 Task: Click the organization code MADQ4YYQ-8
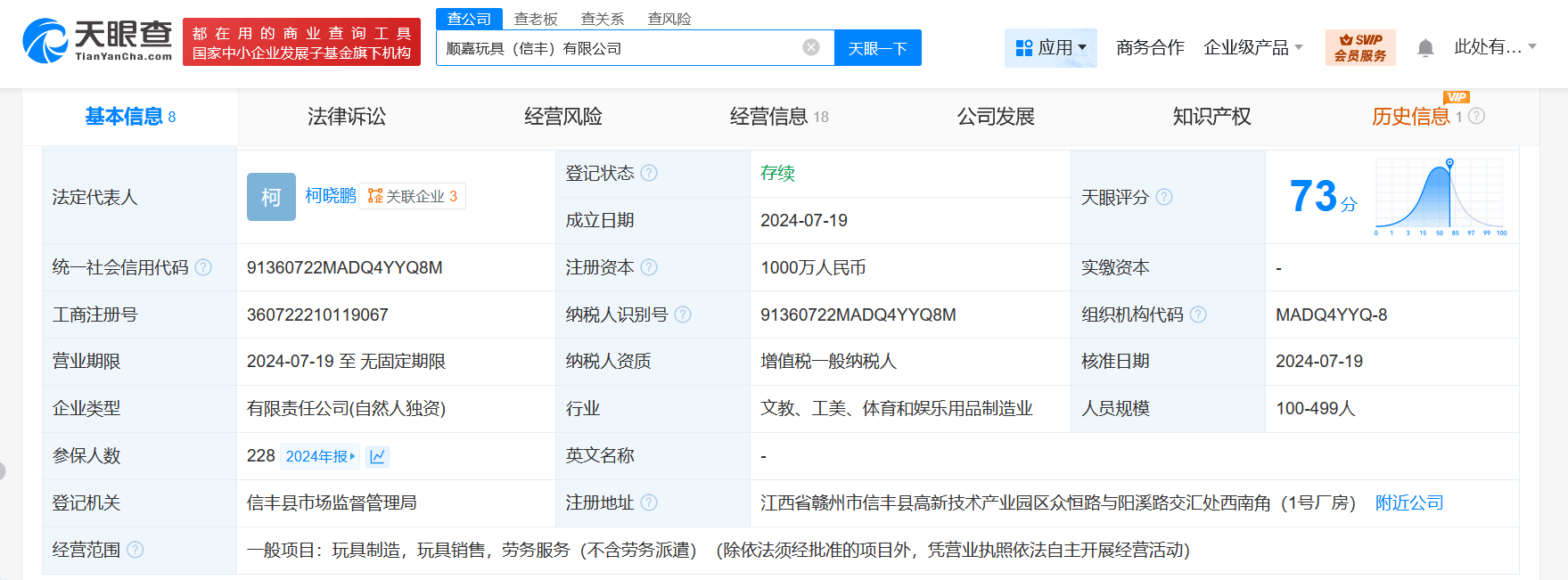coord(1332,315)
